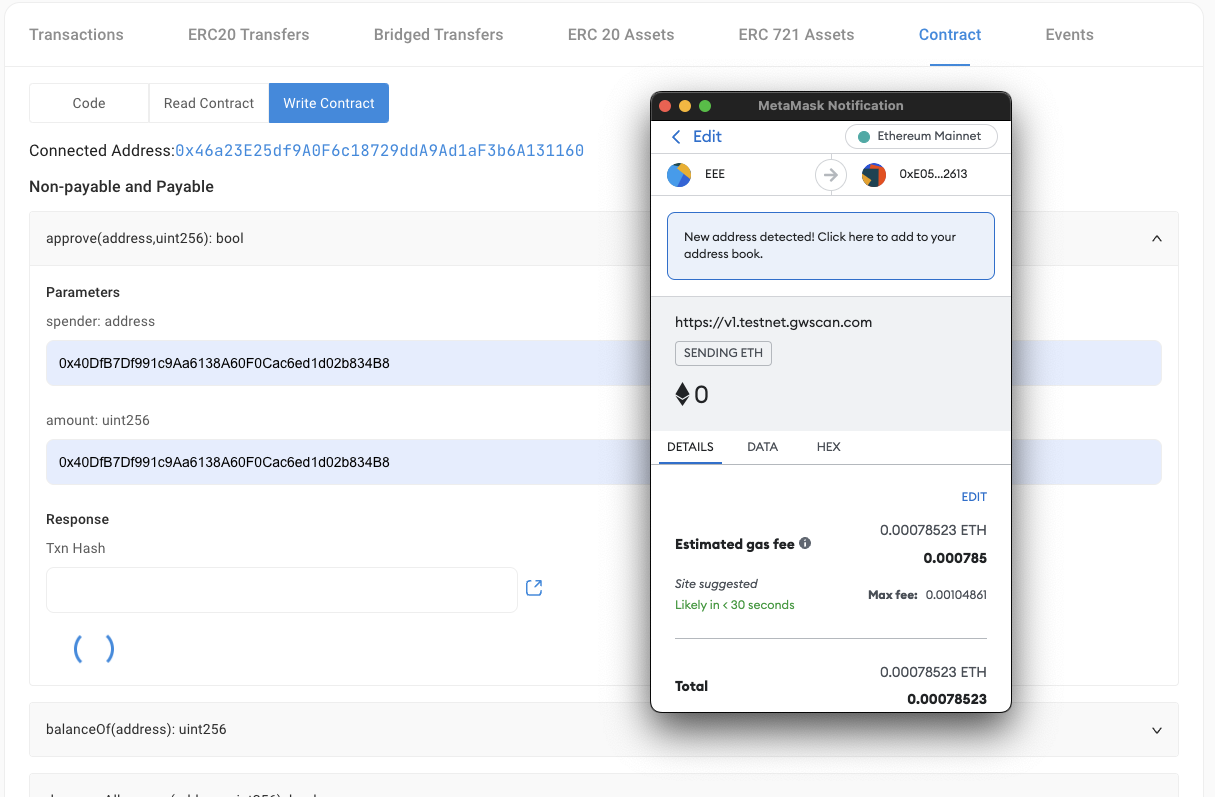Click the Estimated gas fee info icon
Viewport: 1215px width, 797px height.
point(806,543)
